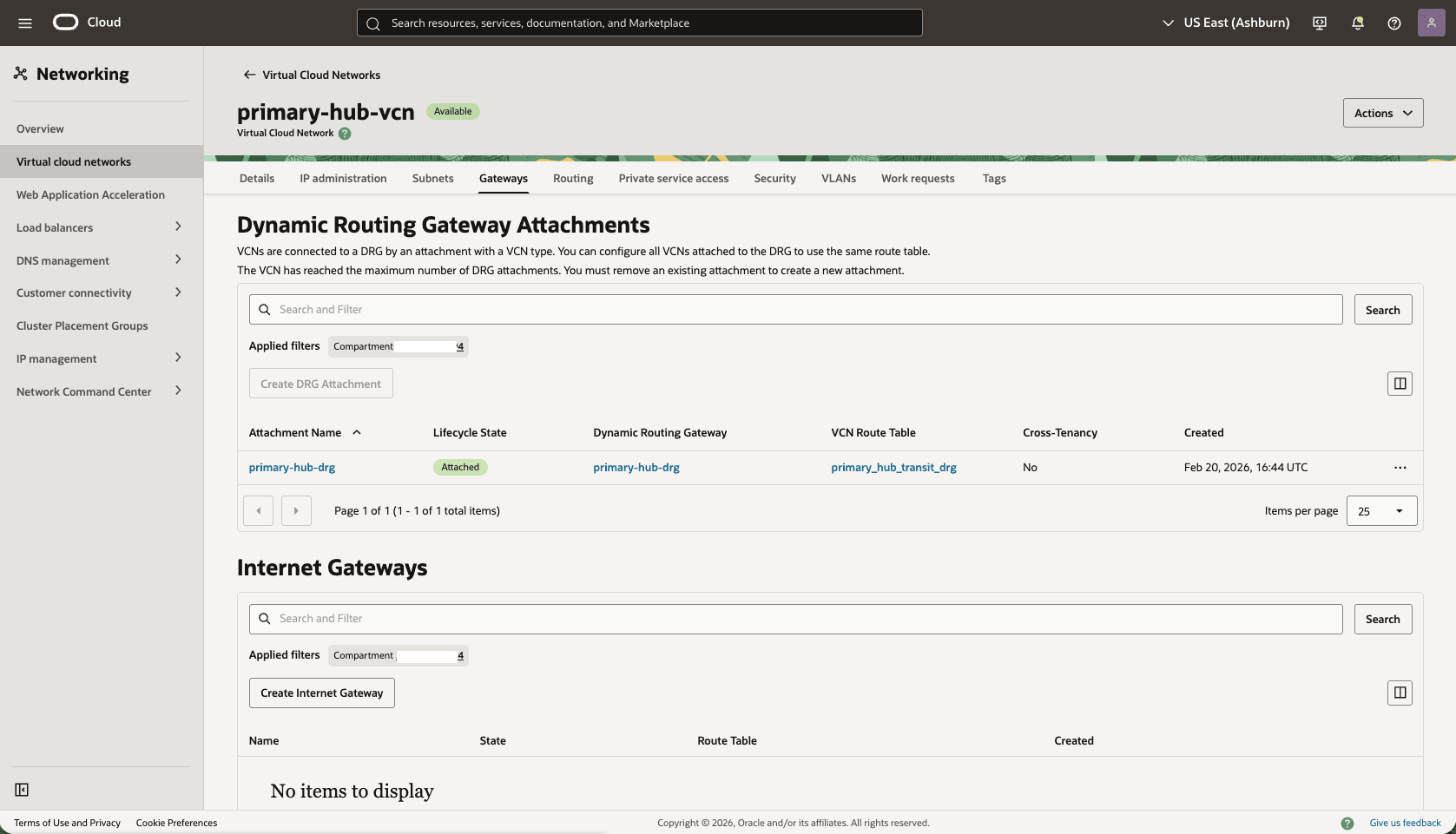Open the column manager for DRG attachments table

point(1400,383)
